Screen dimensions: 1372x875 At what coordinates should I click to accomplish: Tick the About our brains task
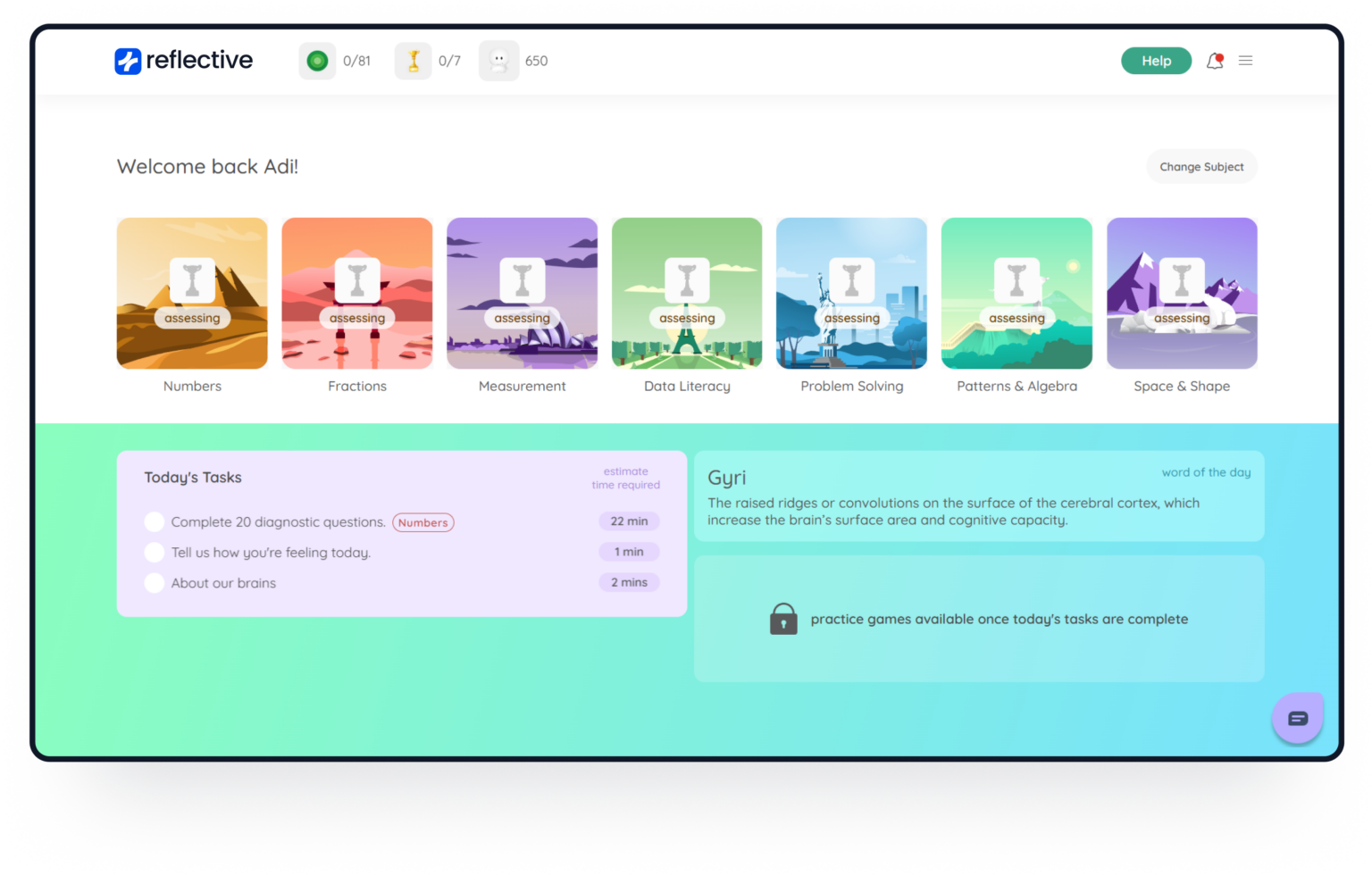tap(155, 583)
